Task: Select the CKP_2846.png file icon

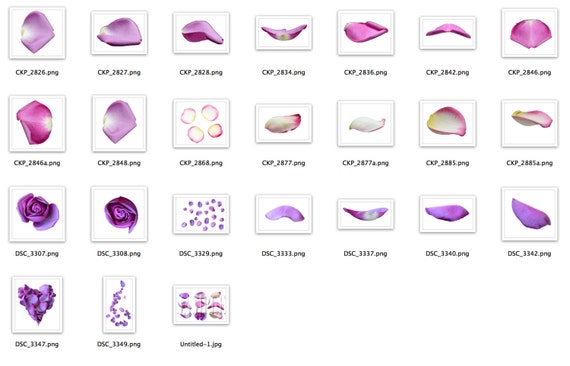Action: tap(530, 33)
